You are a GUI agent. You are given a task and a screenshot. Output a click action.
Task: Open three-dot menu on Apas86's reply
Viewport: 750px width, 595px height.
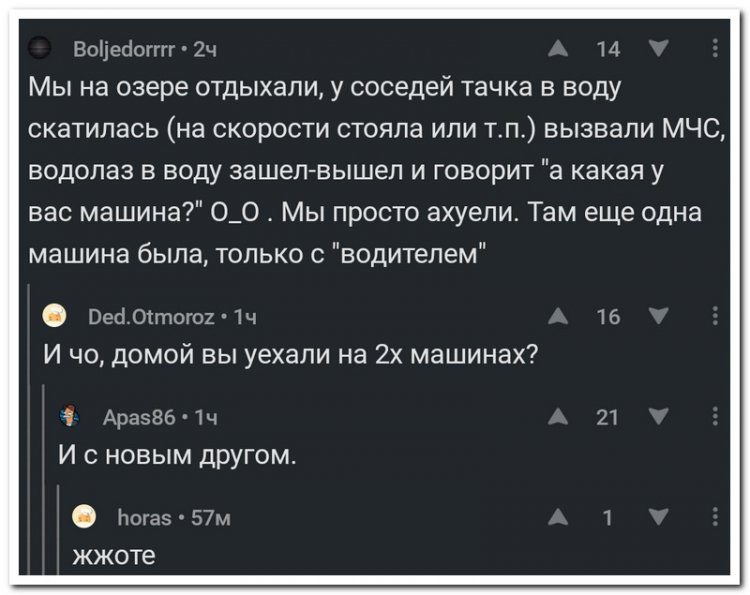[x=715, y=417]
